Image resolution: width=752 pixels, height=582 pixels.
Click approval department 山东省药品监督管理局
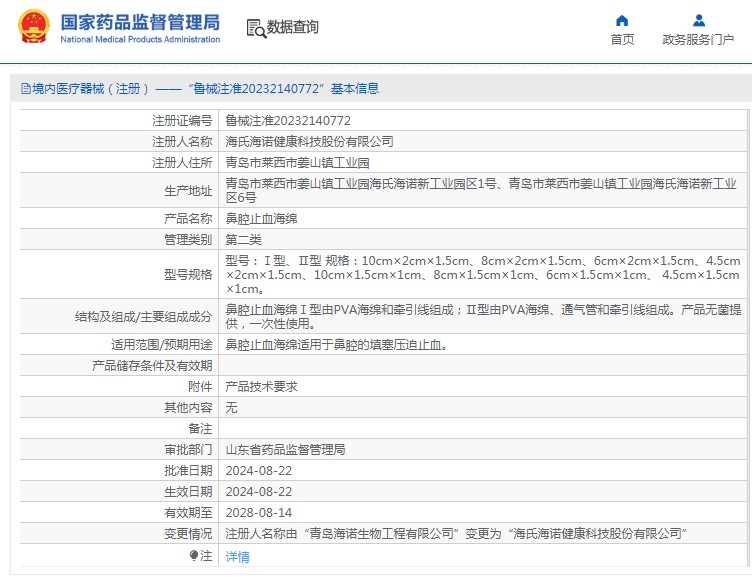pos(285,449)
